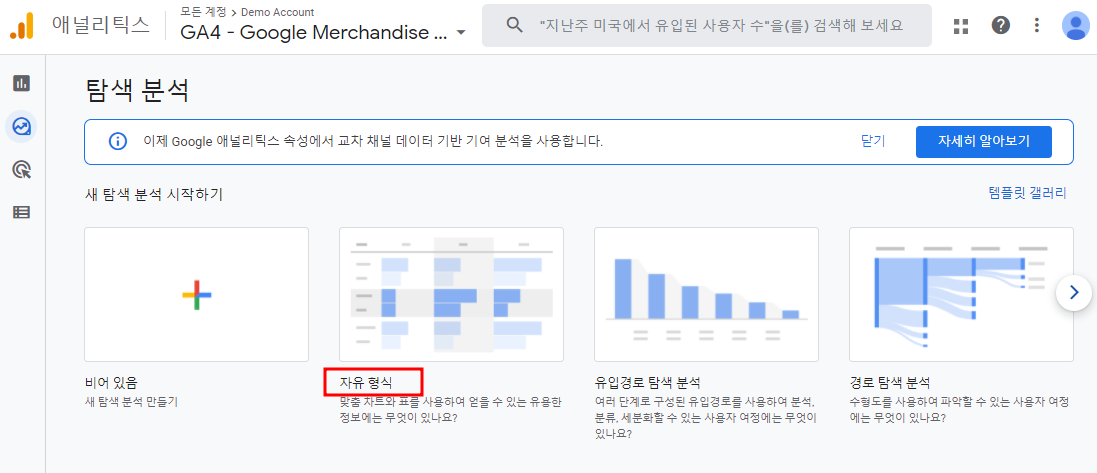Select the Explore sidebar icon
The height and width of the screenshot is (473, 1097).
click(x=22, y=127)
